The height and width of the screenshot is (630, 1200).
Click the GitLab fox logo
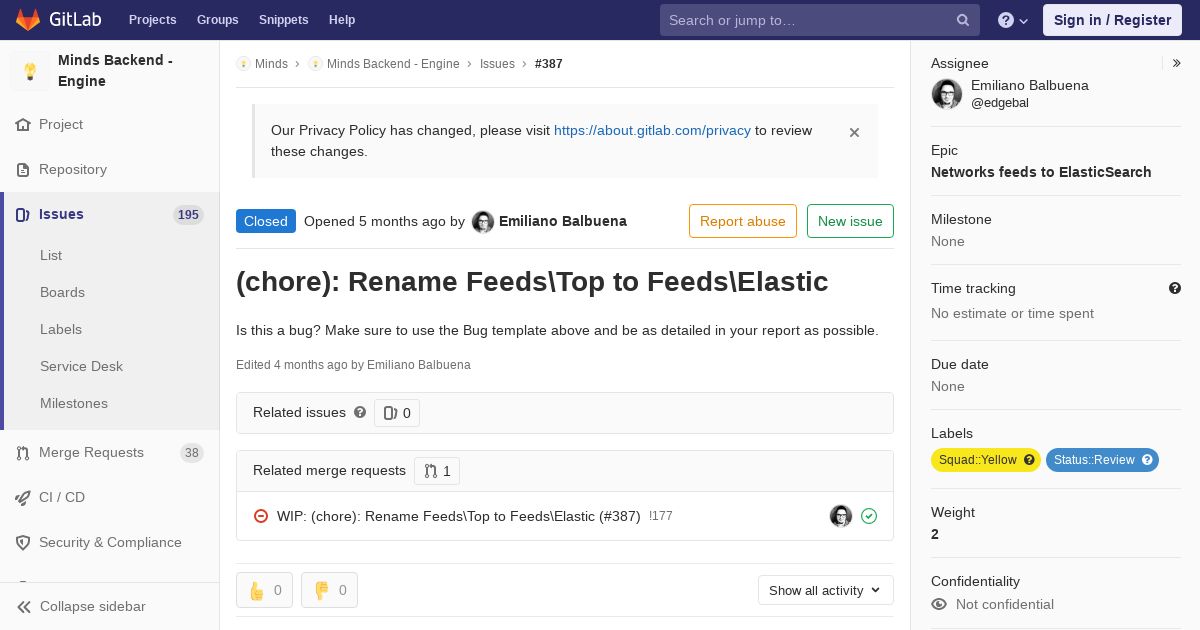27,19
